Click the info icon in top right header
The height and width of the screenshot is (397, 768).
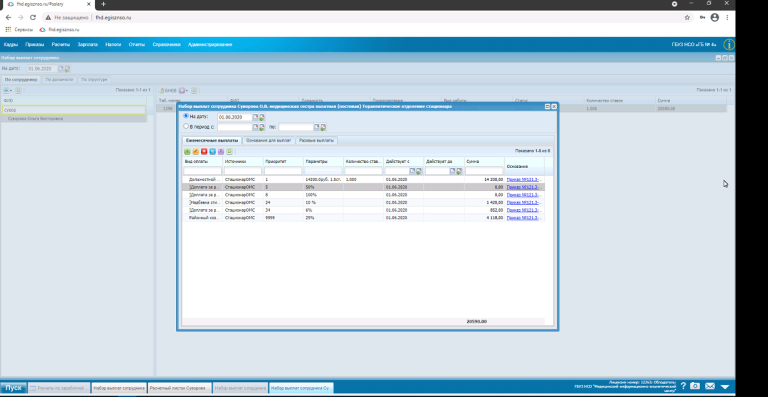pyautogui.click(x=729, y=45)
